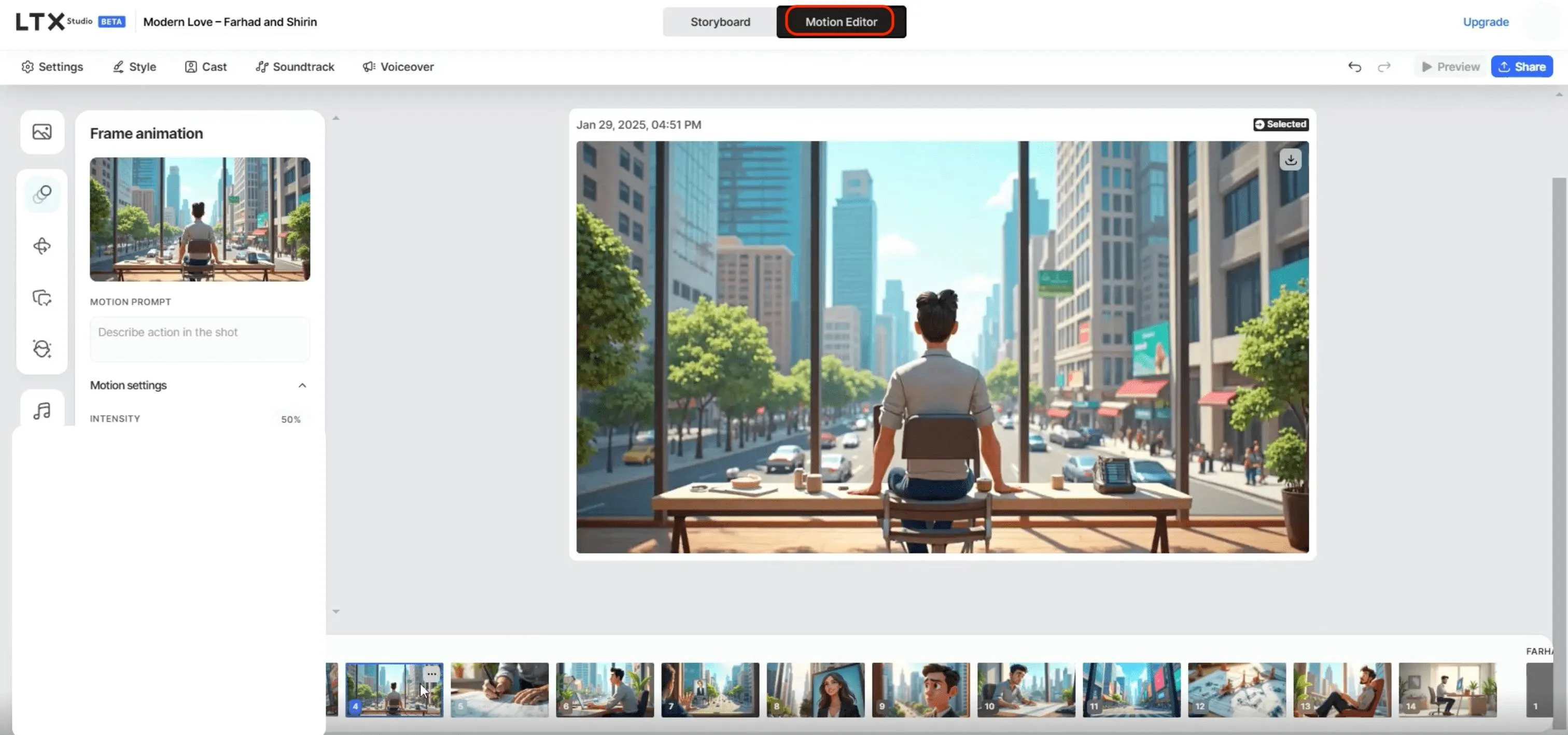This screenshot has width=1568, height=735.
Task: Switch to the Storyboard tab
Action: click(x=720, y=22)
